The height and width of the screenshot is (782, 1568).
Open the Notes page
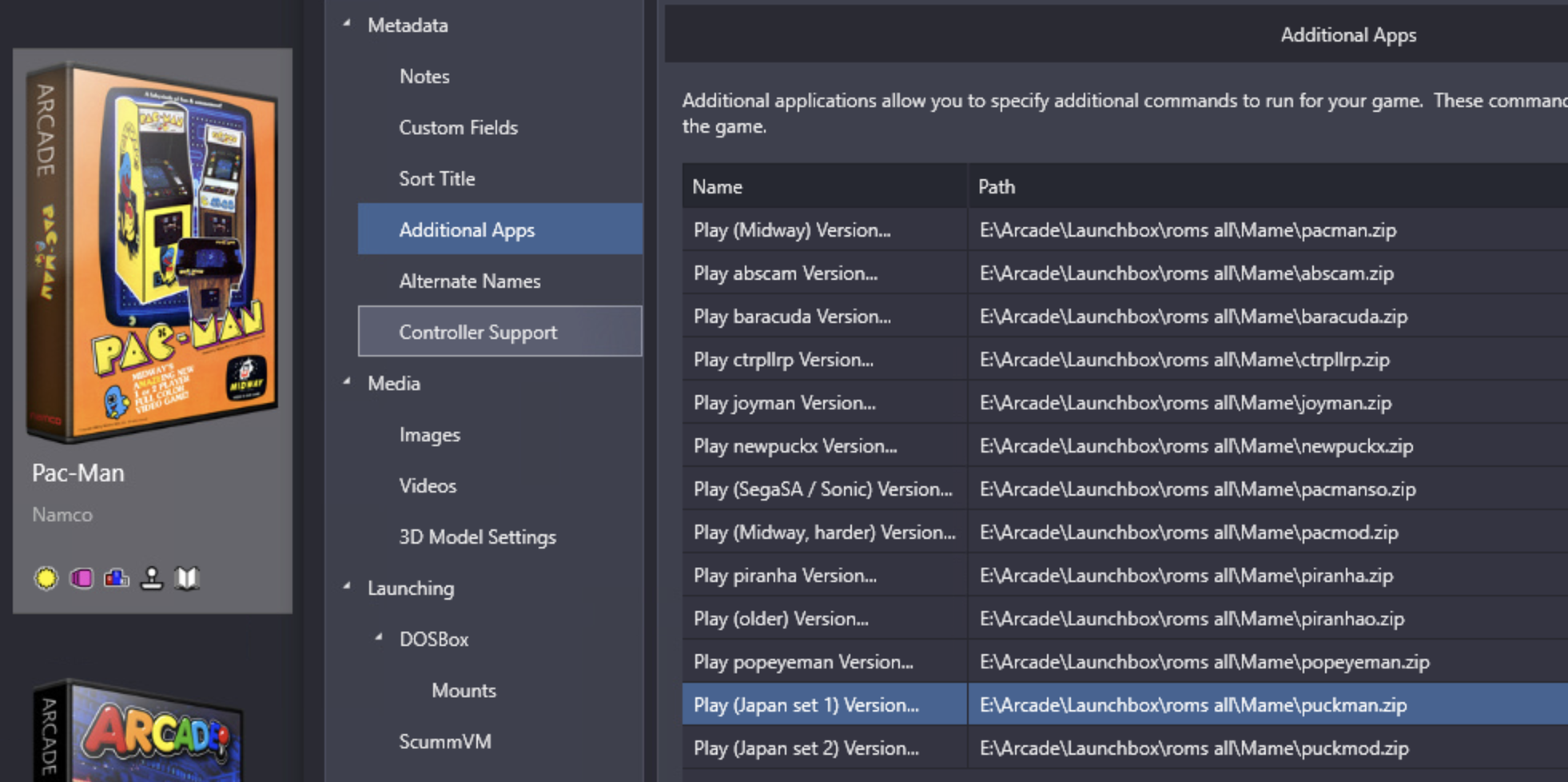(424, 77)
